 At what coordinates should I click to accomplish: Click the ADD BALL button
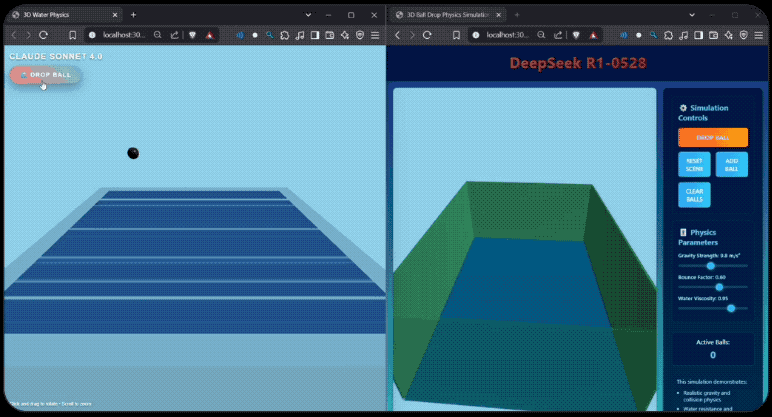click(x=732, y=164)
